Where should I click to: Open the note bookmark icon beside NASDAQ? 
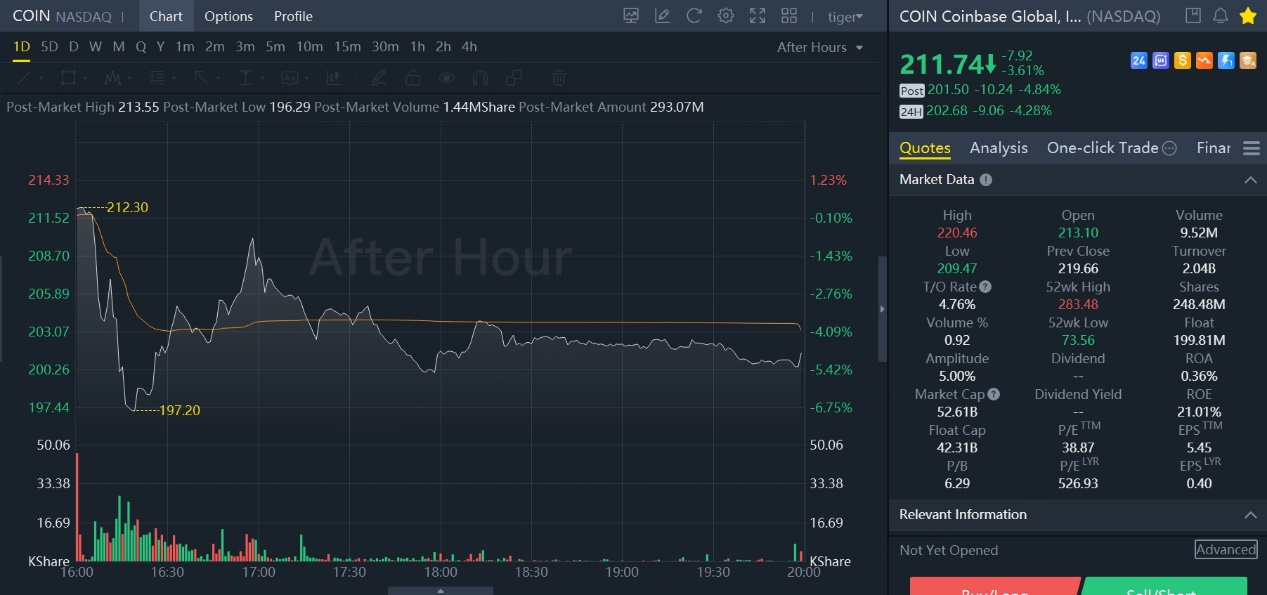click(1192, 16)
